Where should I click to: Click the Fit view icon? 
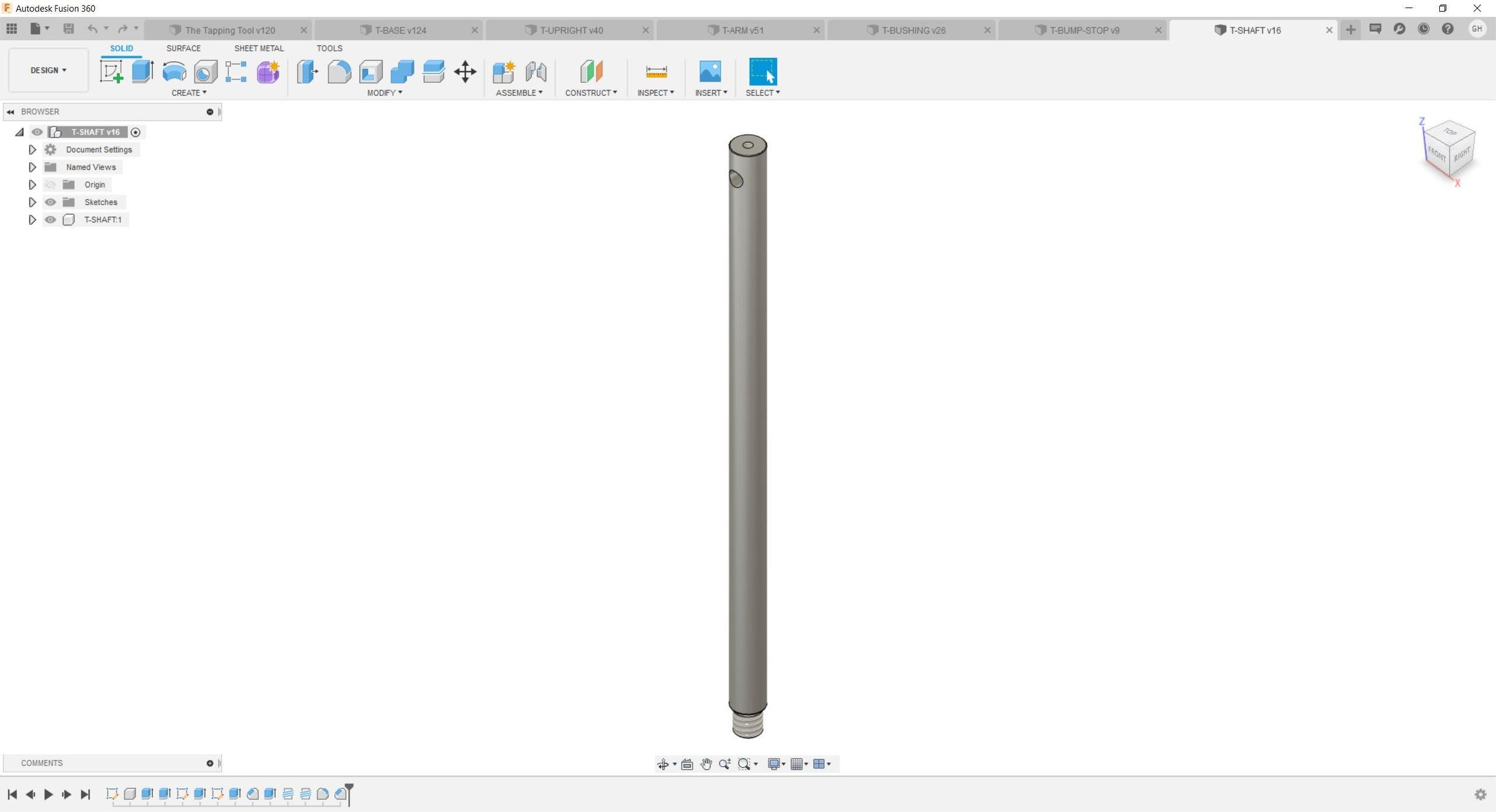tap(687, 763)
